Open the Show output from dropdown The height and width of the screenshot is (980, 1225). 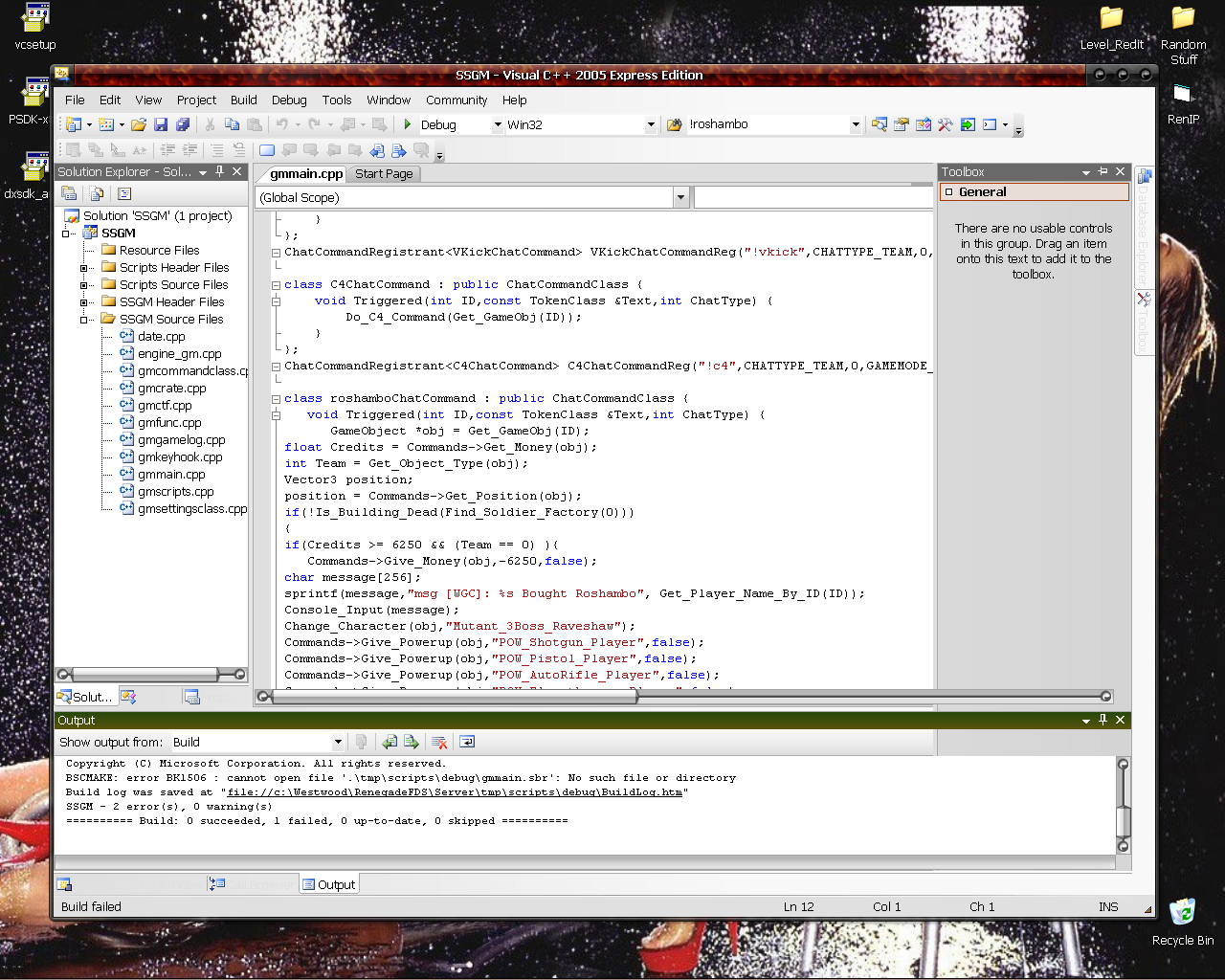338,742
